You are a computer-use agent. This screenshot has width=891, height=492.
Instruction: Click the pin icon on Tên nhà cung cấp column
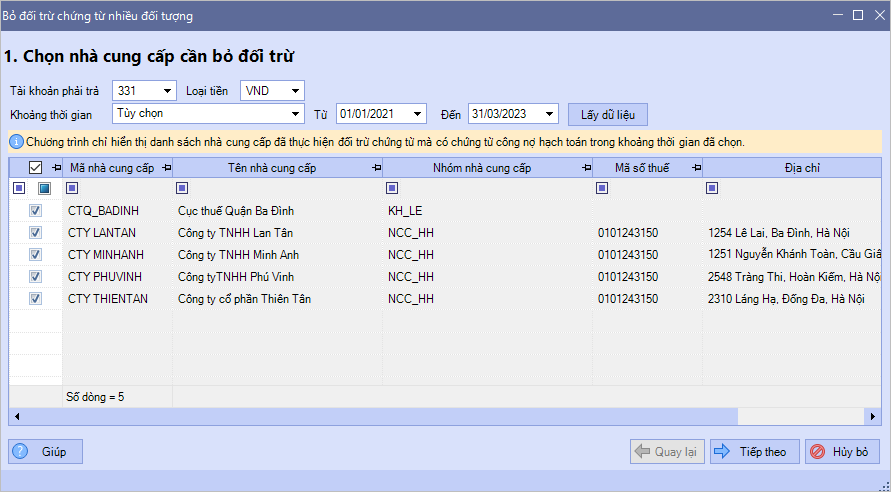(376, 168)
